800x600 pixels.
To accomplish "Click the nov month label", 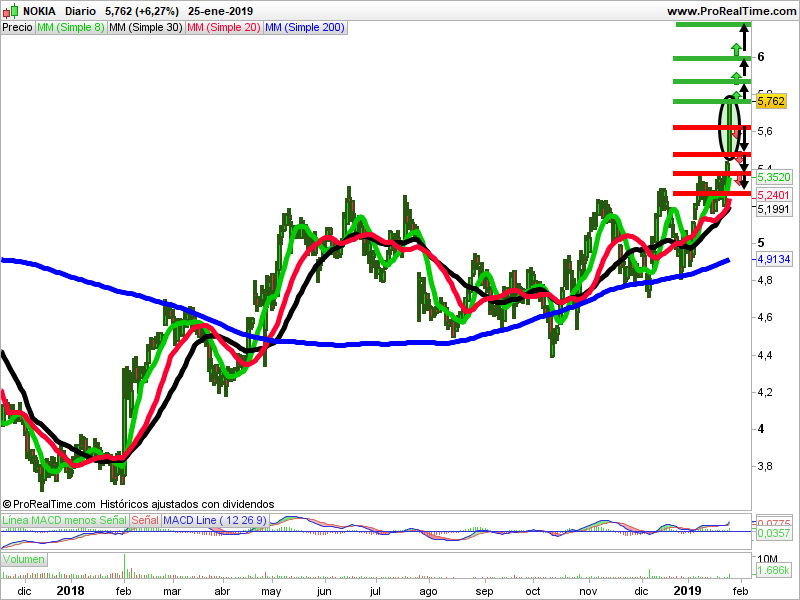I will coord(588,591).
